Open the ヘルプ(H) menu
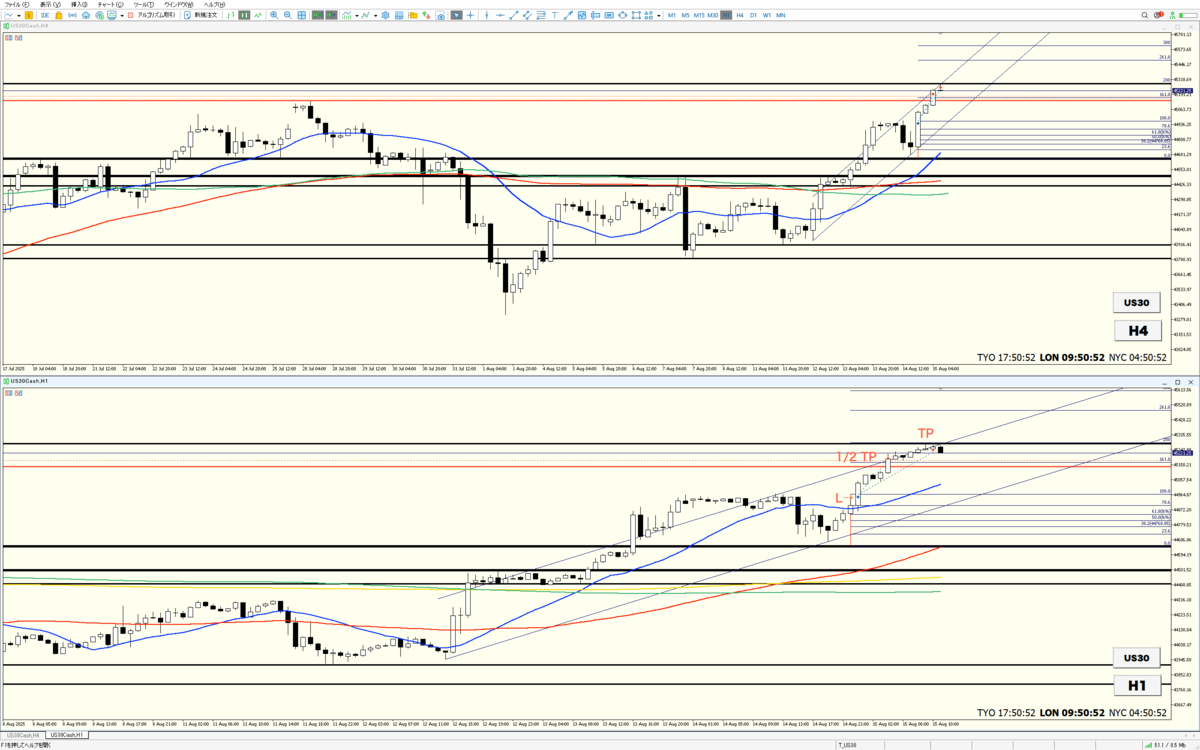1200x750 pixels. (215, 5)
